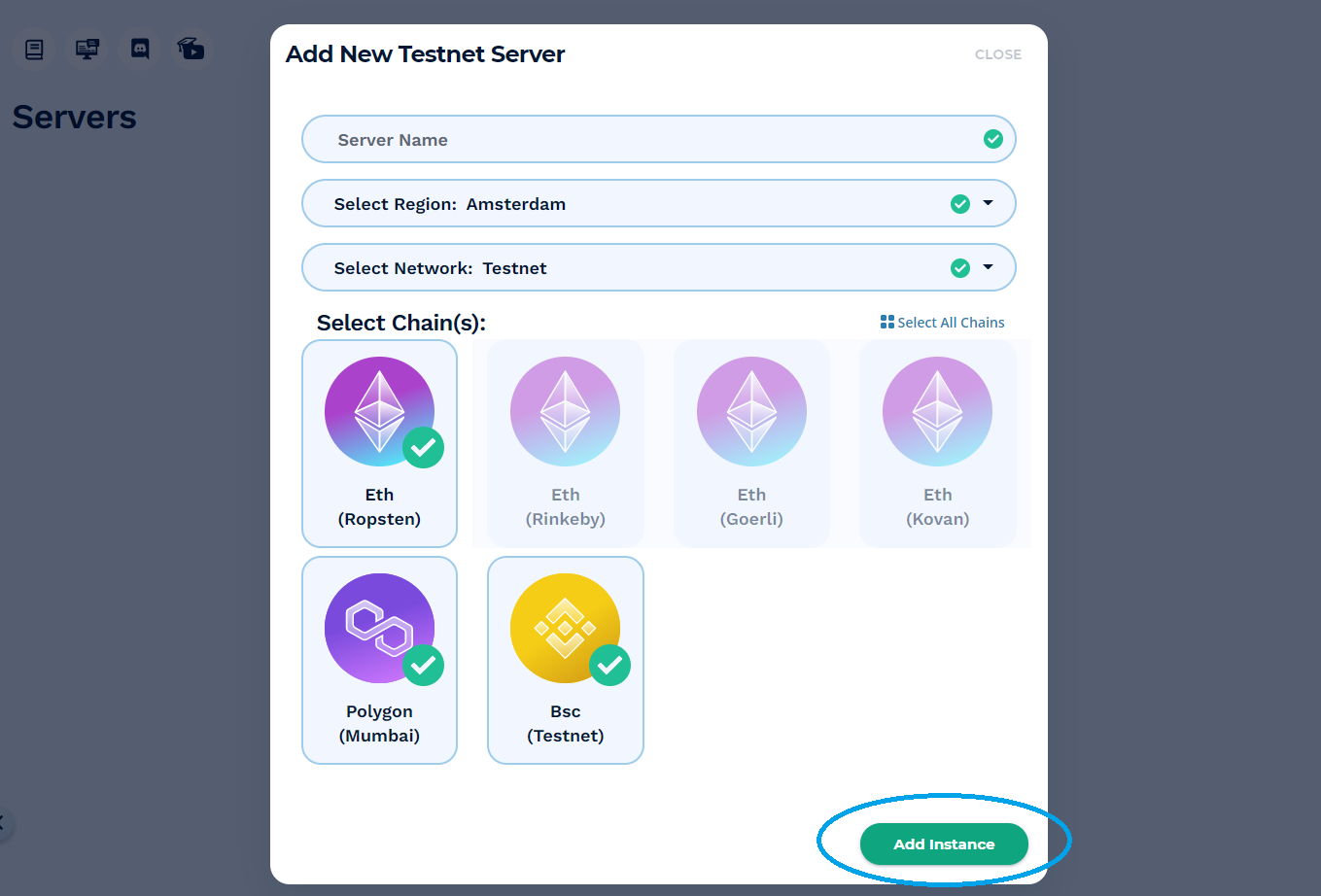
Task: Click the Select All Chains grid icon
Action: coord(886,322)
